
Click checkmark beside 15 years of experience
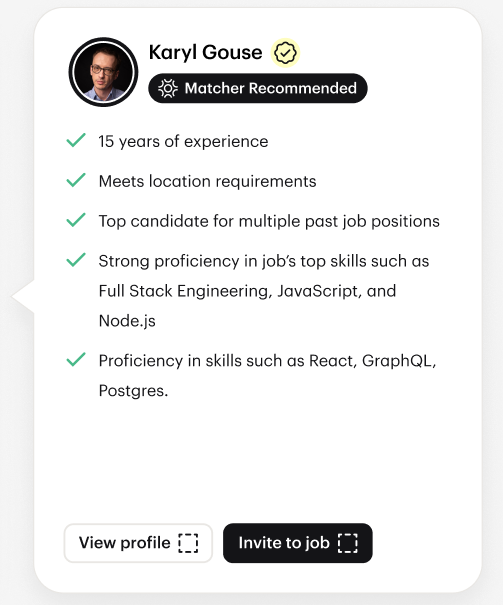[x=76, y=140]
